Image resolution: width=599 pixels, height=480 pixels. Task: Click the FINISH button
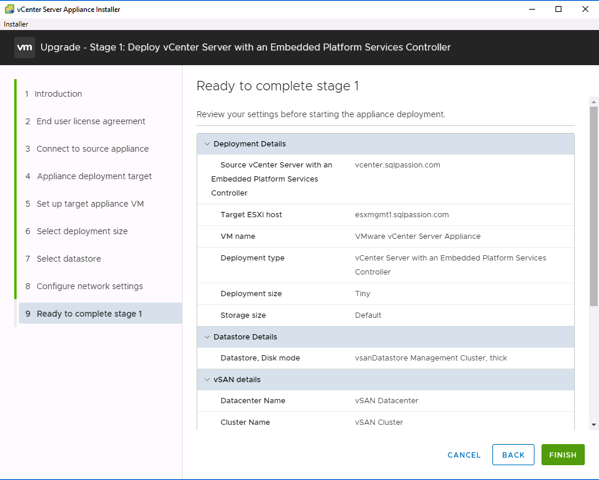563,455
